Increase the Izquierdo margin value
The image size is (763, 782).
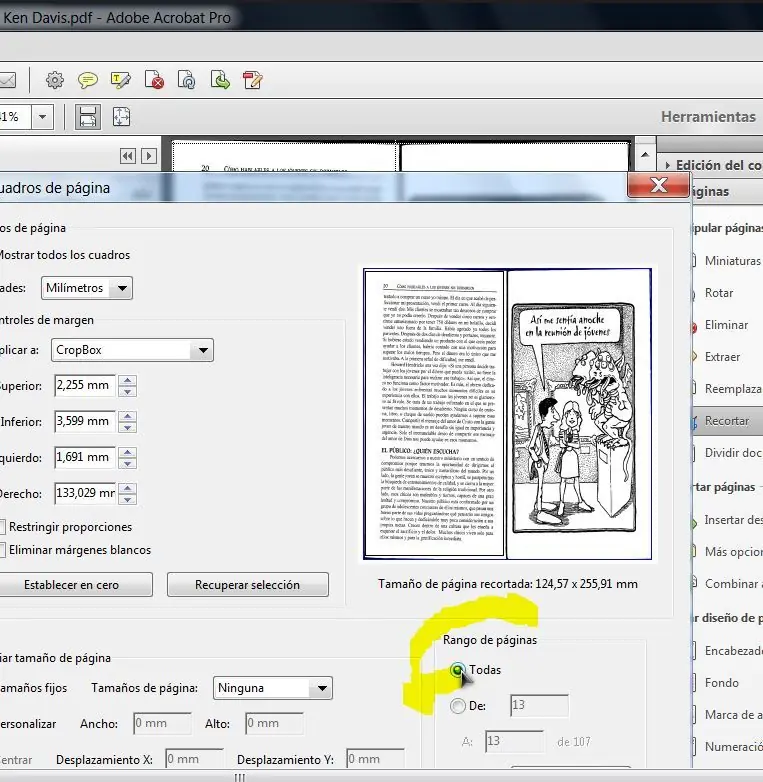[x=128, y=452]
